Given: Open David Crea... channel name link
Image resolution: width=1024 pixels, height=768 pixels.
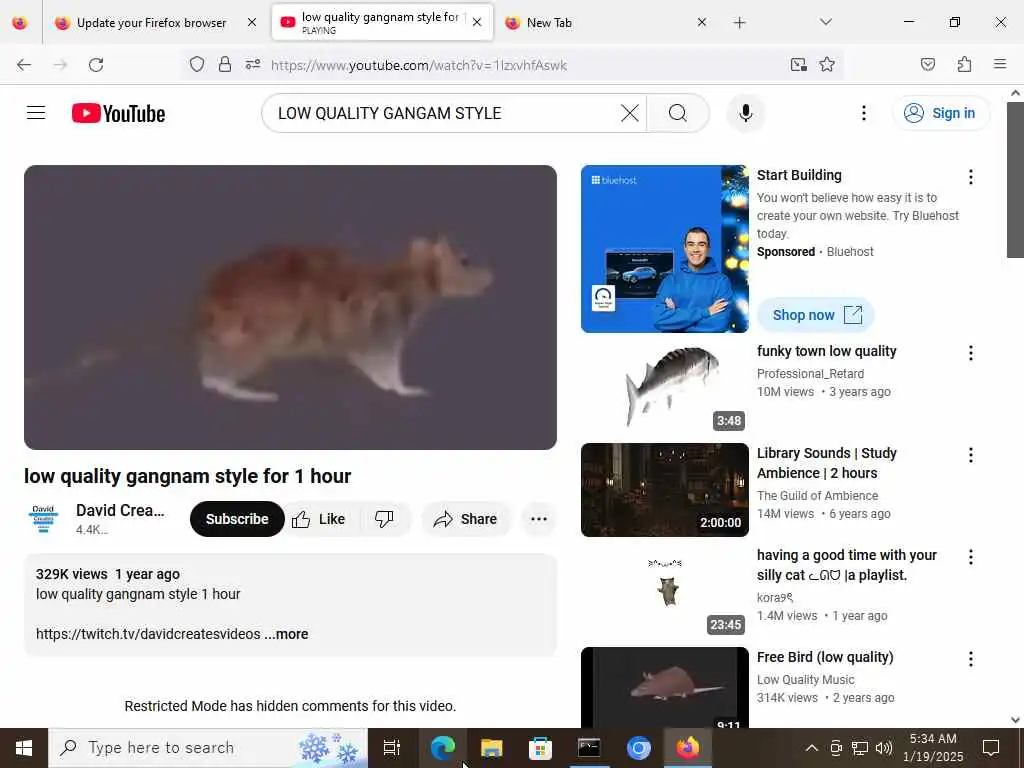Looking at the screenshot, I should pyautogui.click(x=120, y=510).
